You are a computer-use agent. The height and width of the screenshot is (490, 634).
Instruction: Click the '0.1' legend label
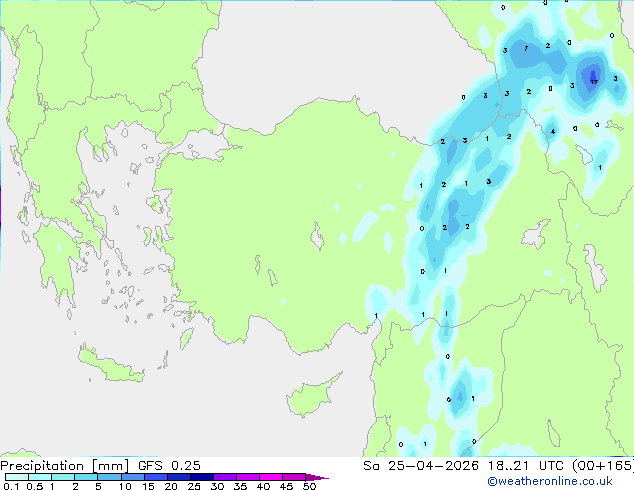tap(11, 486)
